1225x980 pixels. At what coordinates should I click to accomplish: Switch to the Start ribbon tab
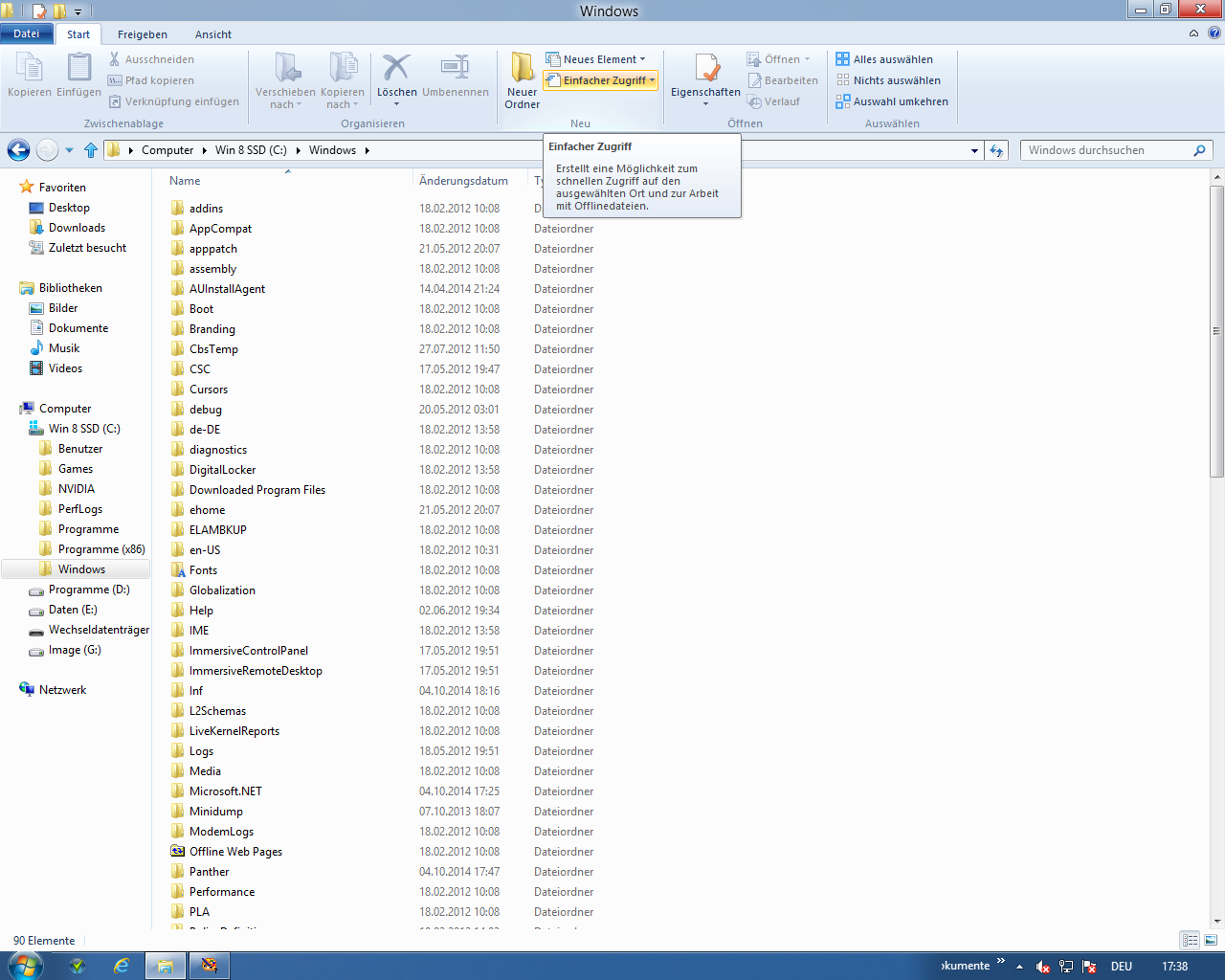tap(78, 34)
